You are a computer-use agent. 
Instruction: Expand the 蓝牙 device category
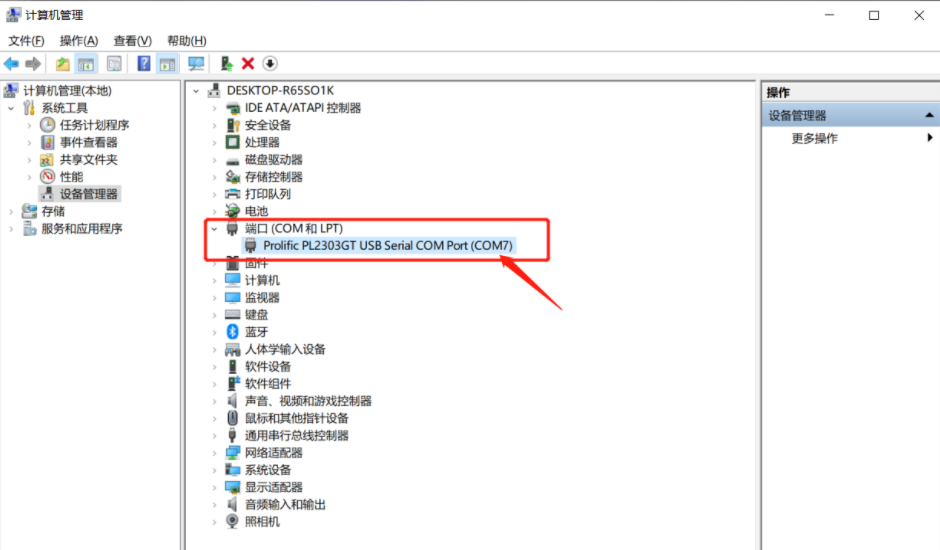[215, 332]
